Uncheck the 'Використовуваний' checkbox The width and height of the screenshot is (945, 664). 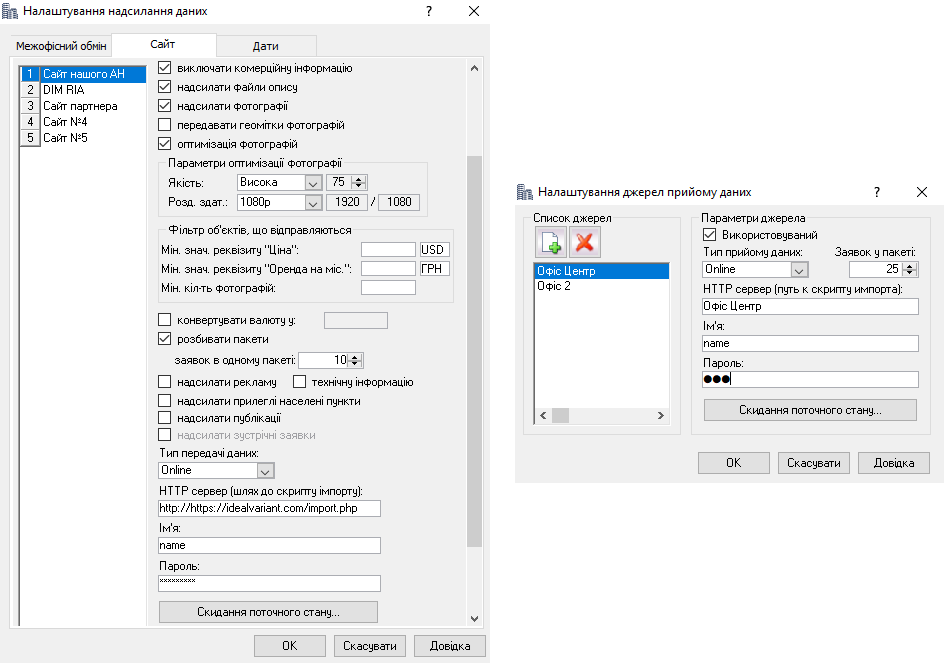coord(698,235)
